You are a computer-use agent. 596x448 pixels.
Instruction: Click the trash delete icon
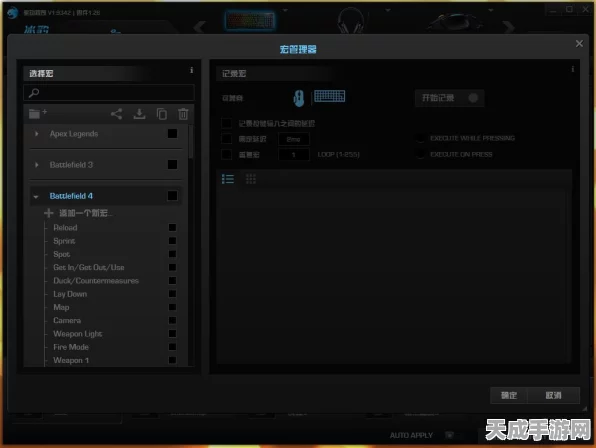point(183,114)
